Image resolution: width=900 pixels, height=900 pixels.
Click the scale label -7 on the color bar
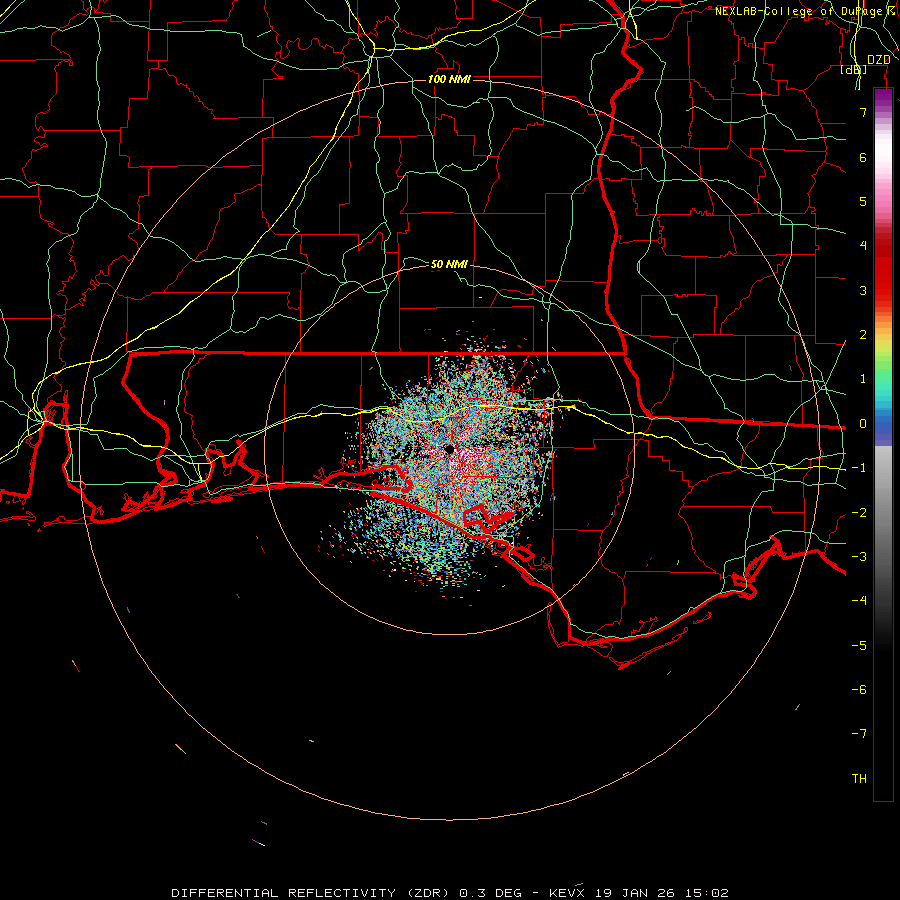pos(859,734)
